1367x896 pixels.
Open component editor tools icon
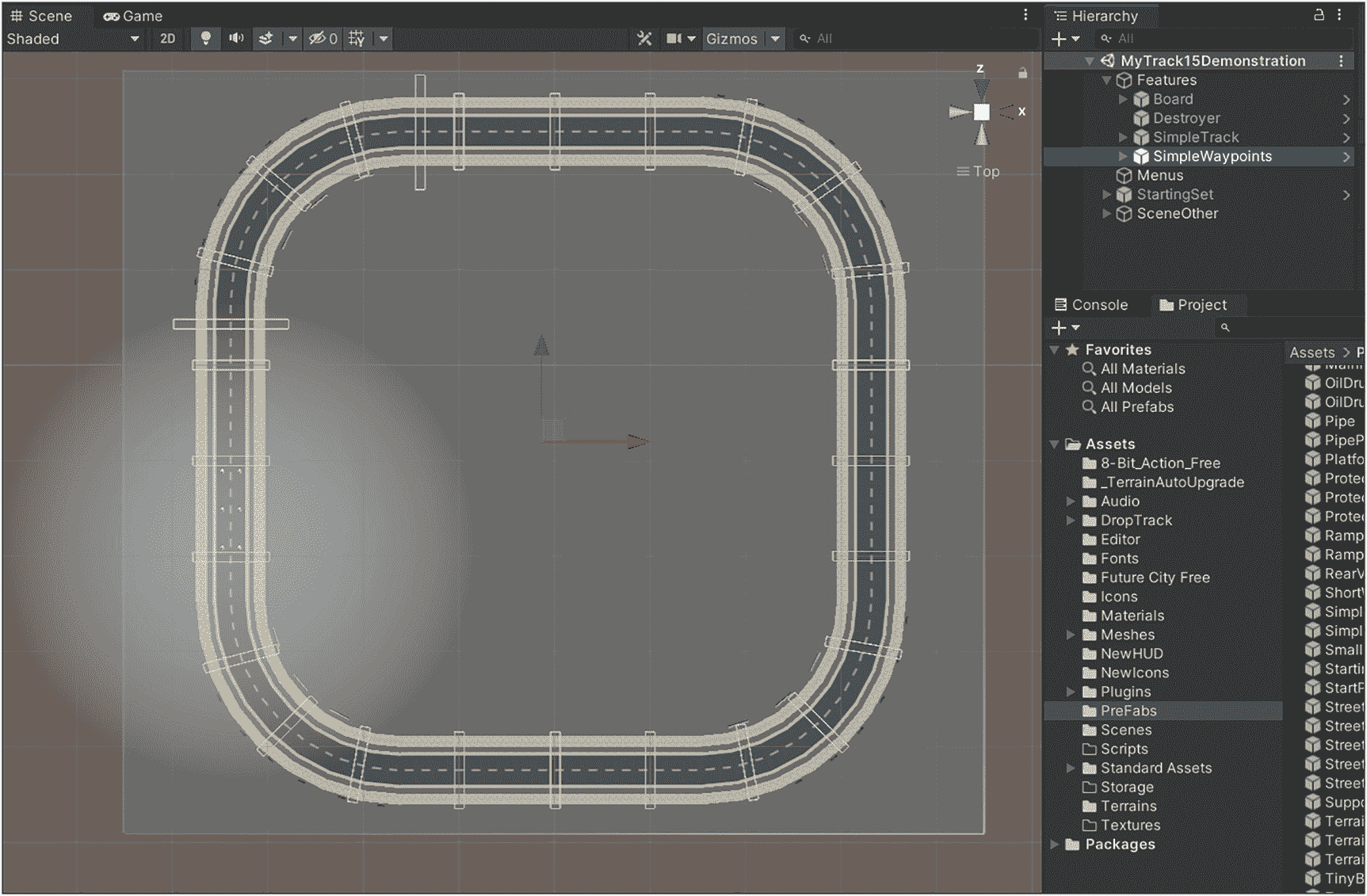click(x=644, y=38)
